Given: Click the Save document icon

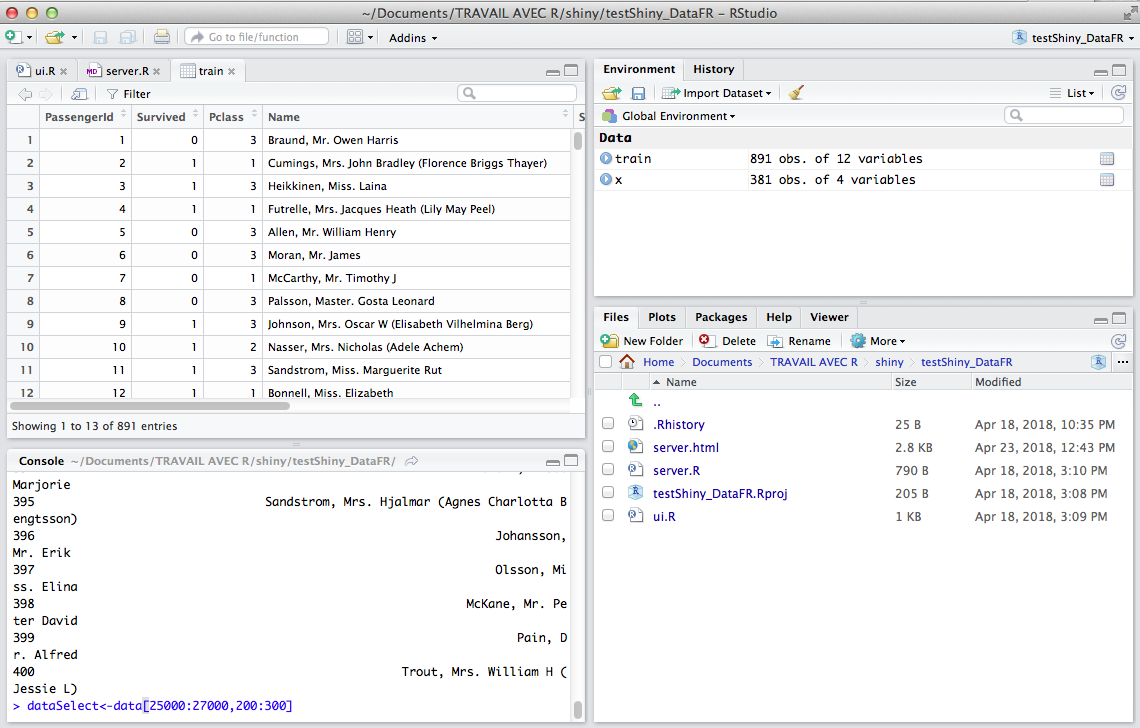Looking at the screenshot, I should click(100, 37).
